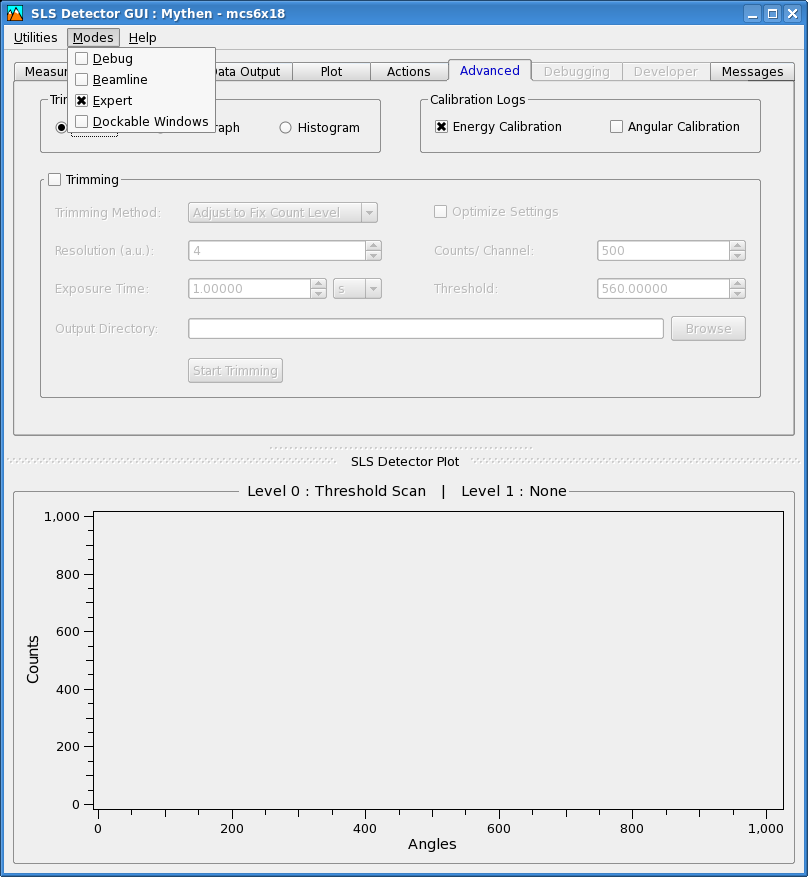Open the exposure time unit dropdown
The width and height of the screenshot is (808, 877).
pyautogui.click(x=358, y=289)
